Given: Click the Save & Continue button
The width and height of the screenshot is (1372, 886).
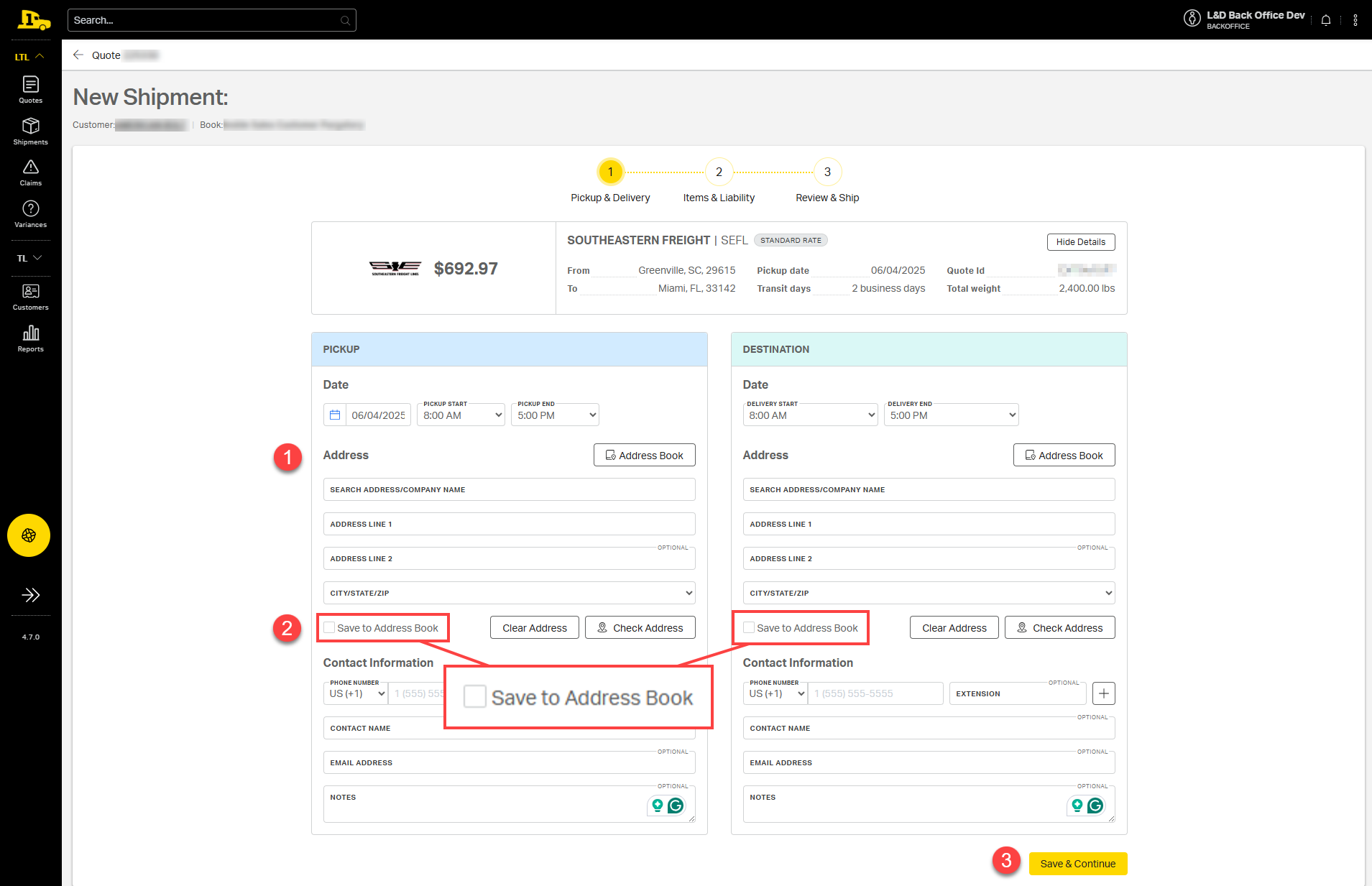Looking at the screenshot, I should 1077,864.
